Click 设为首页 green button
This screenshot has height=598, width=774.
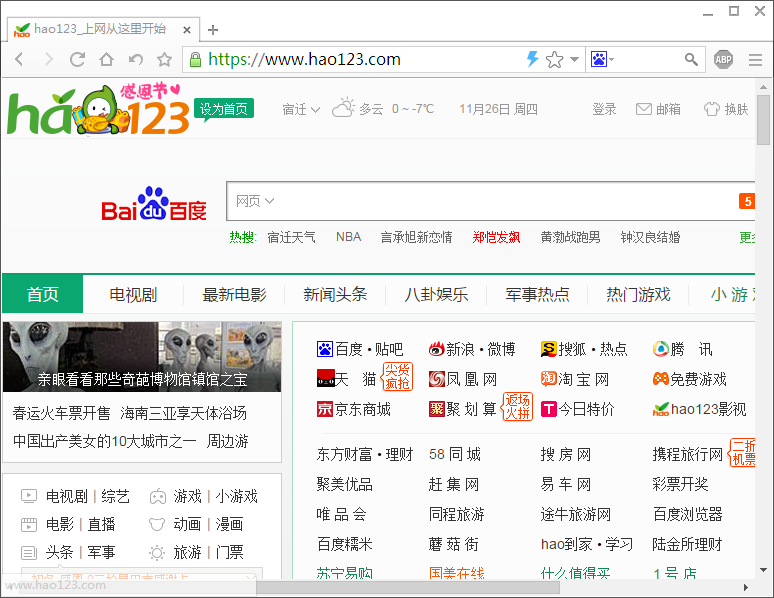[x=224, y=109]
